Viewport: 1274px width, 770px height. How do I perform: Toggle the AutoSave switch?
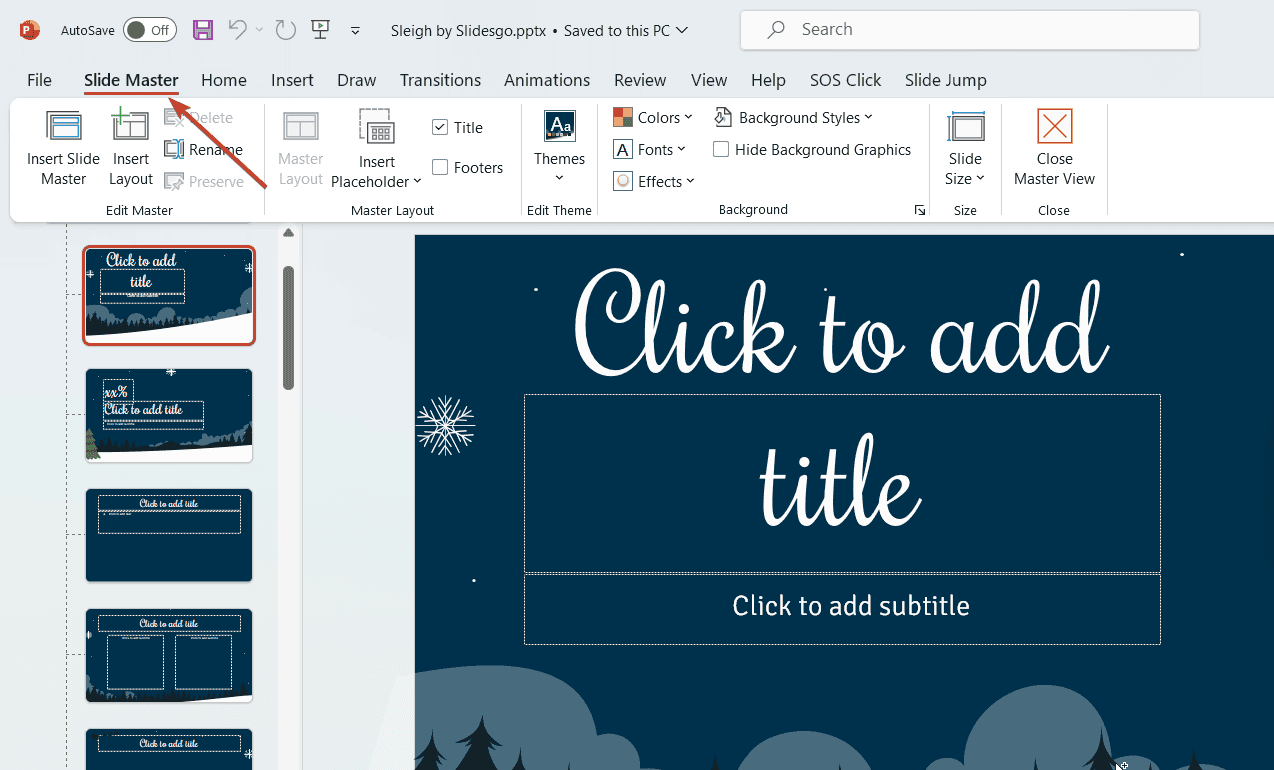tap(150, 30)
